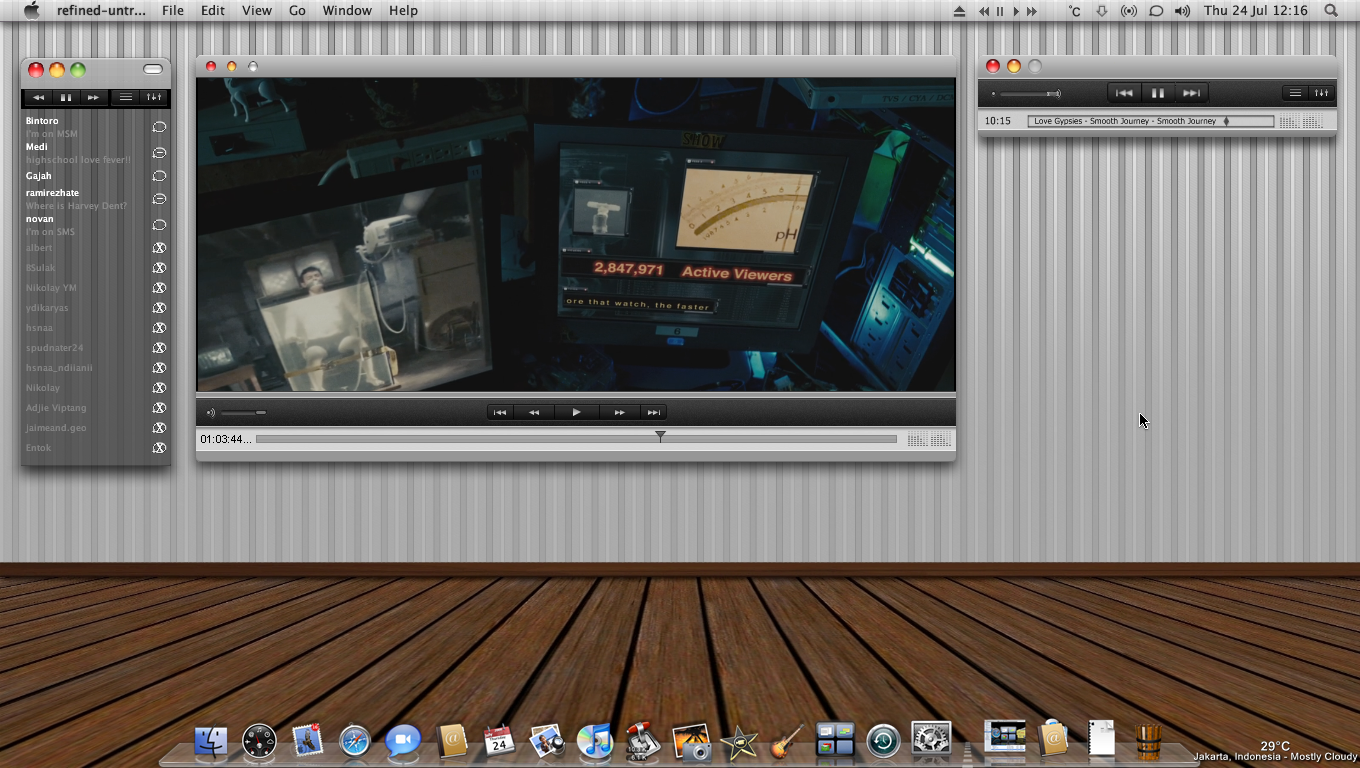The height and width of the screenshot is (768, 1360).
Task: Toggle equalizer in the music player
Action: point(1321,93)
